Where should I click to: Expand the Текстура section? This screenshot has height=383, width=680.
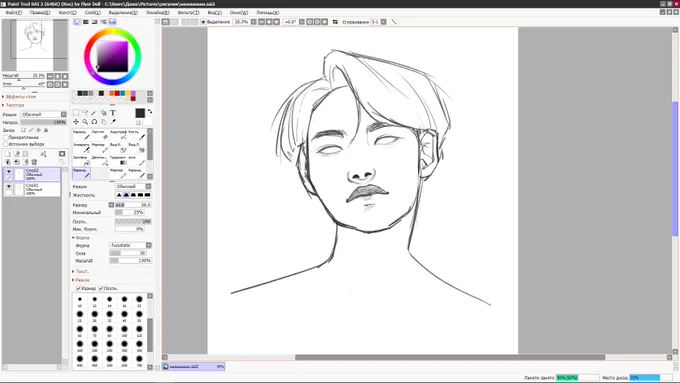(x=13, y=105)
